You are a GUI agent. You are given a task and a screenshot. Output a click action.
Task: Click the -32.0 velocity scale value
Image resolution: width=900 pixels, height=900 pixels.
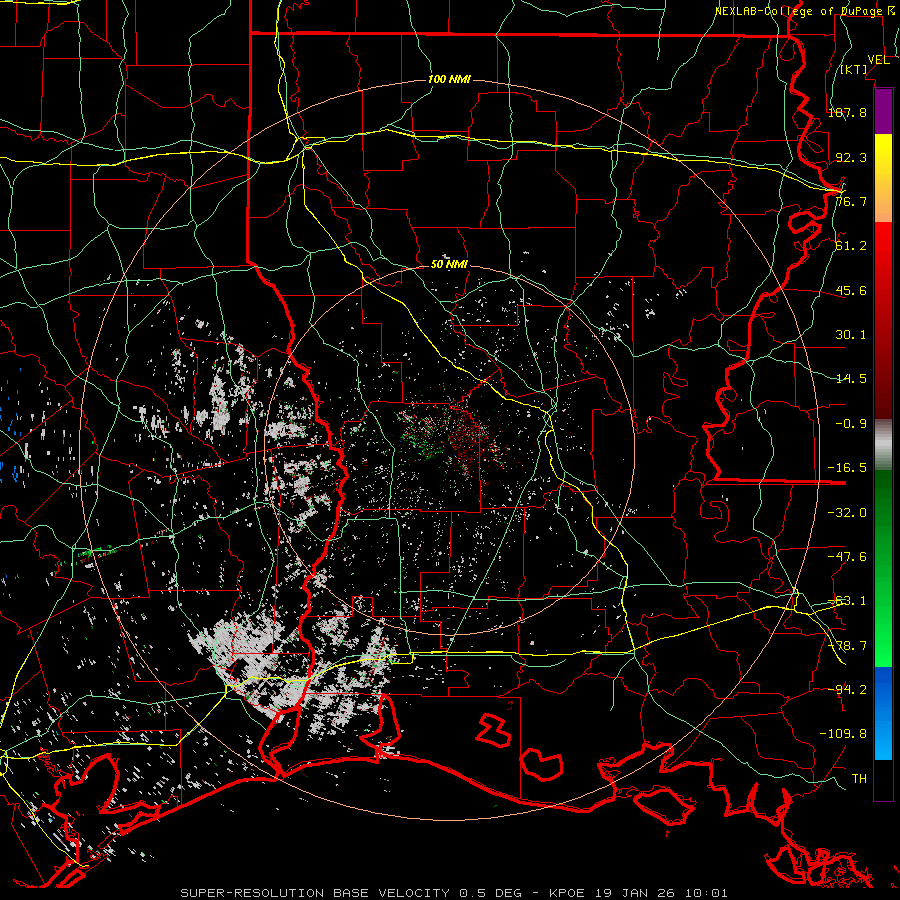tap(847, 513)
